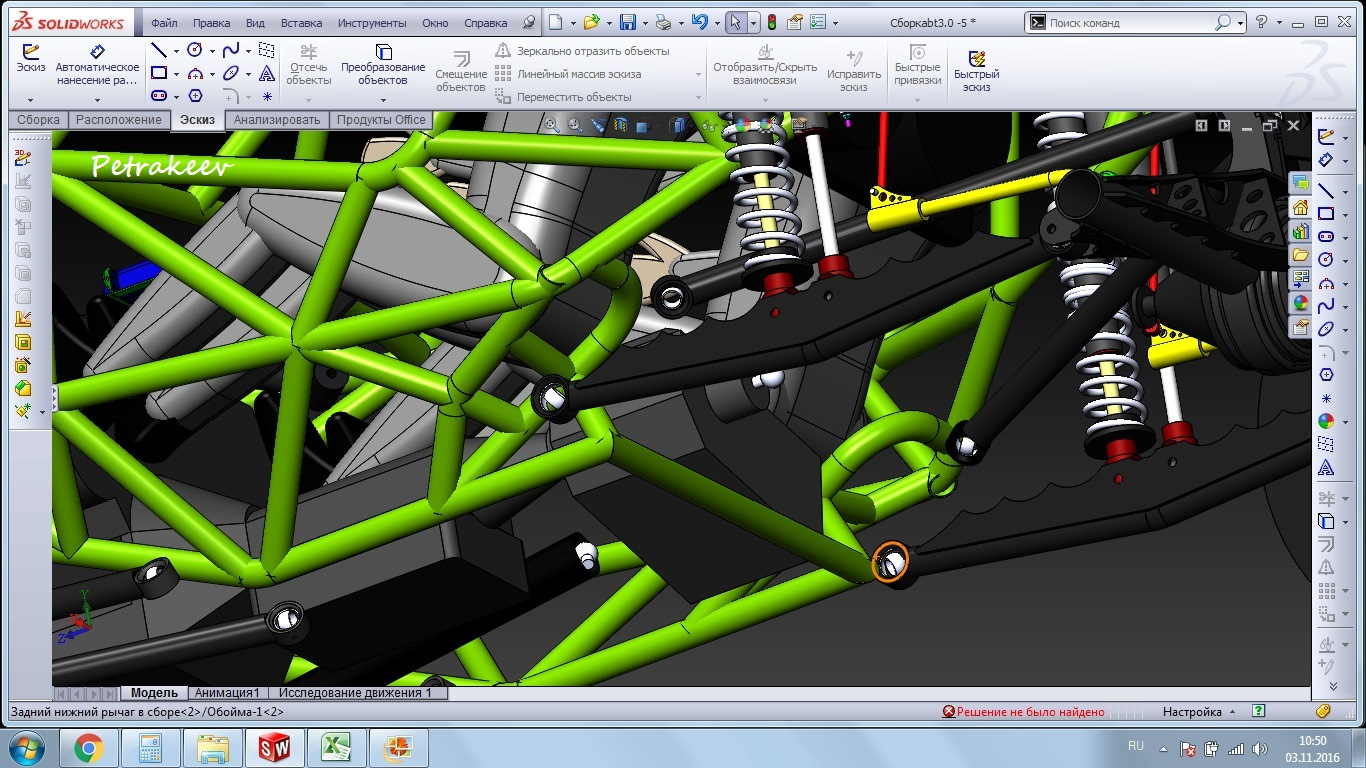The width and height of the screenshot is (1366, 768).
Task: Click the Эскиз sketch button
Action: click(x=31, y=60)
